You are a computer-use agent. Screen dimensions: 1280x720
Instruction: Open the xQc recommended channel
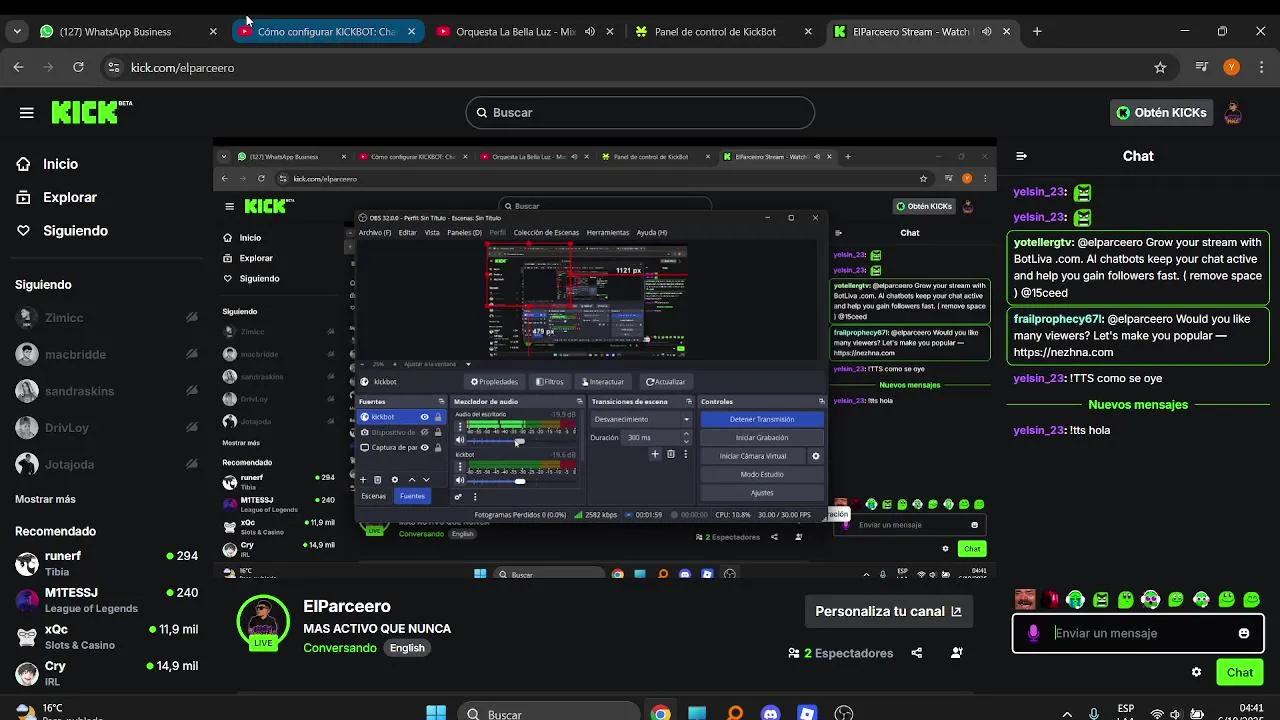[105, 637]
